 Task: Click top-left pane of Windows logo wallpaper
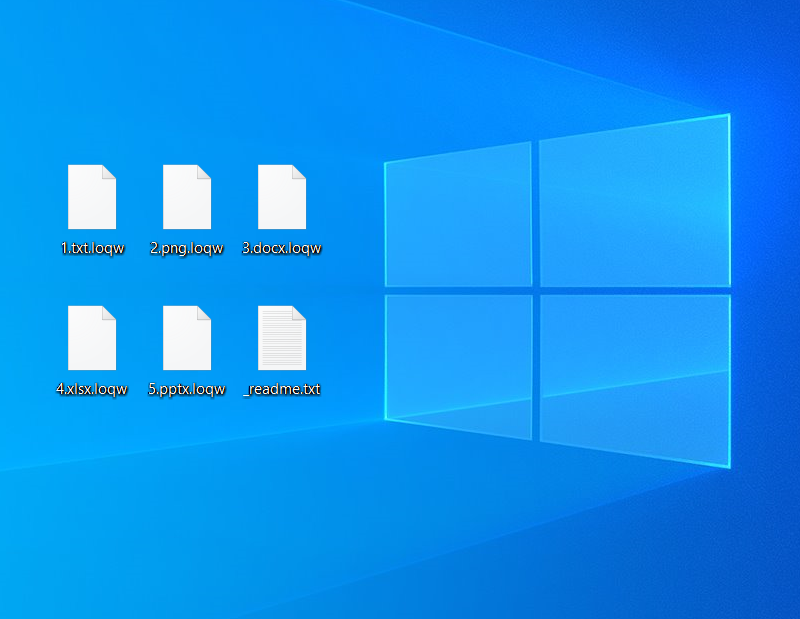click(459, 217)
